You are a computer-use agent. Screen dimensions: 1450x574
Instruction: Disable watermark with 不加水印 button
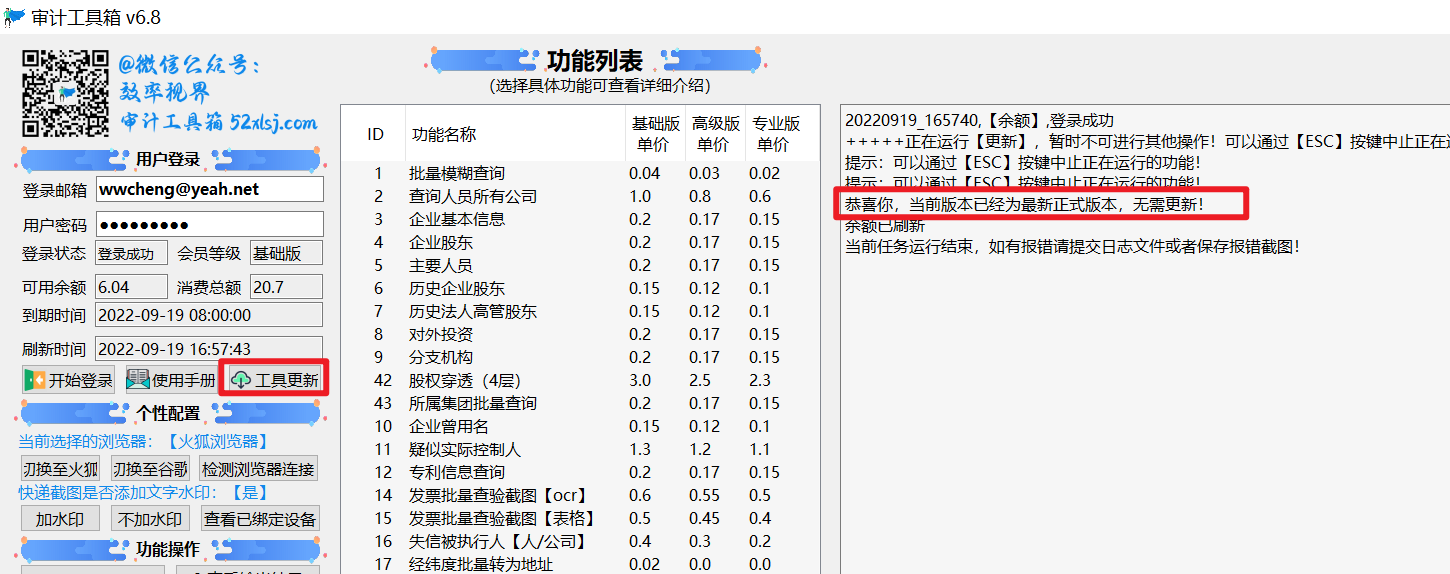150,518
